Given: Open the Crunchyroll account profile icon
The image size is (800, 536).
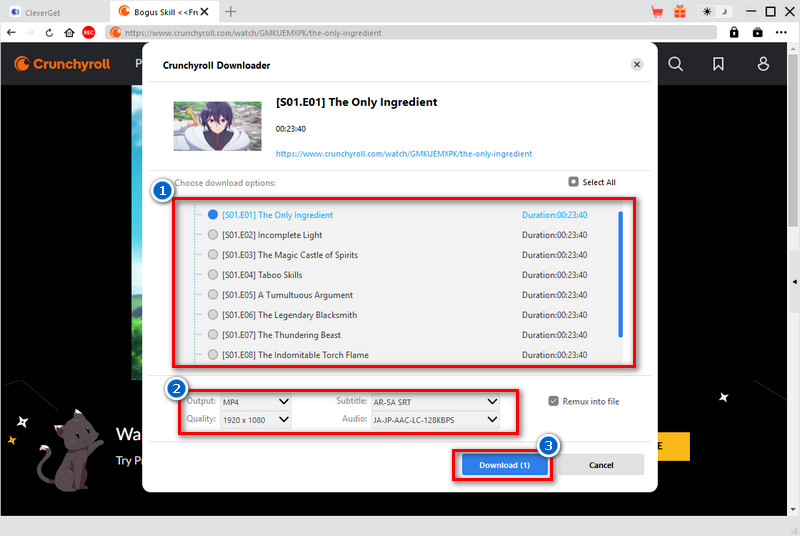Looking at the screenshot, I should [763, 64].
